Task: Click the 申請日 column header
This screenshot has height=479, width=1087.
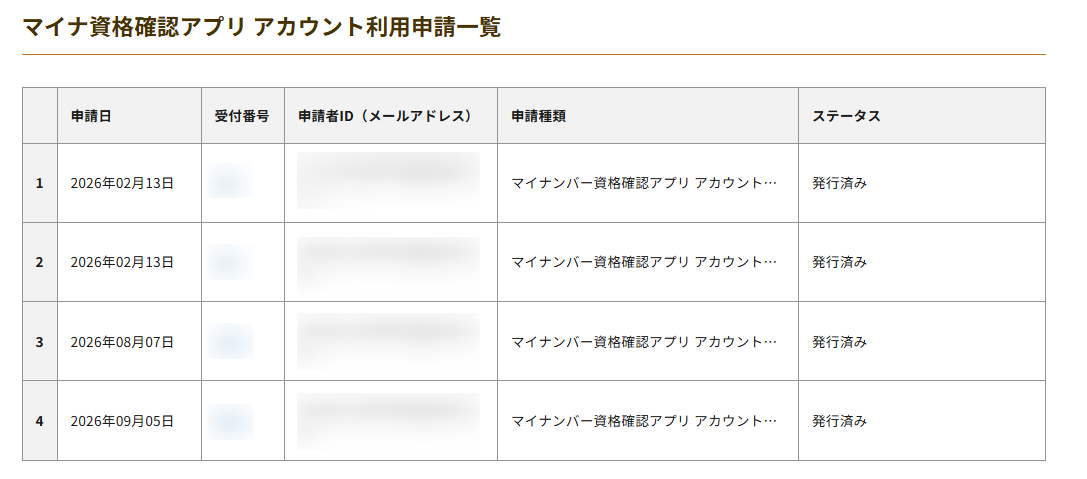Action: point(91,116)
